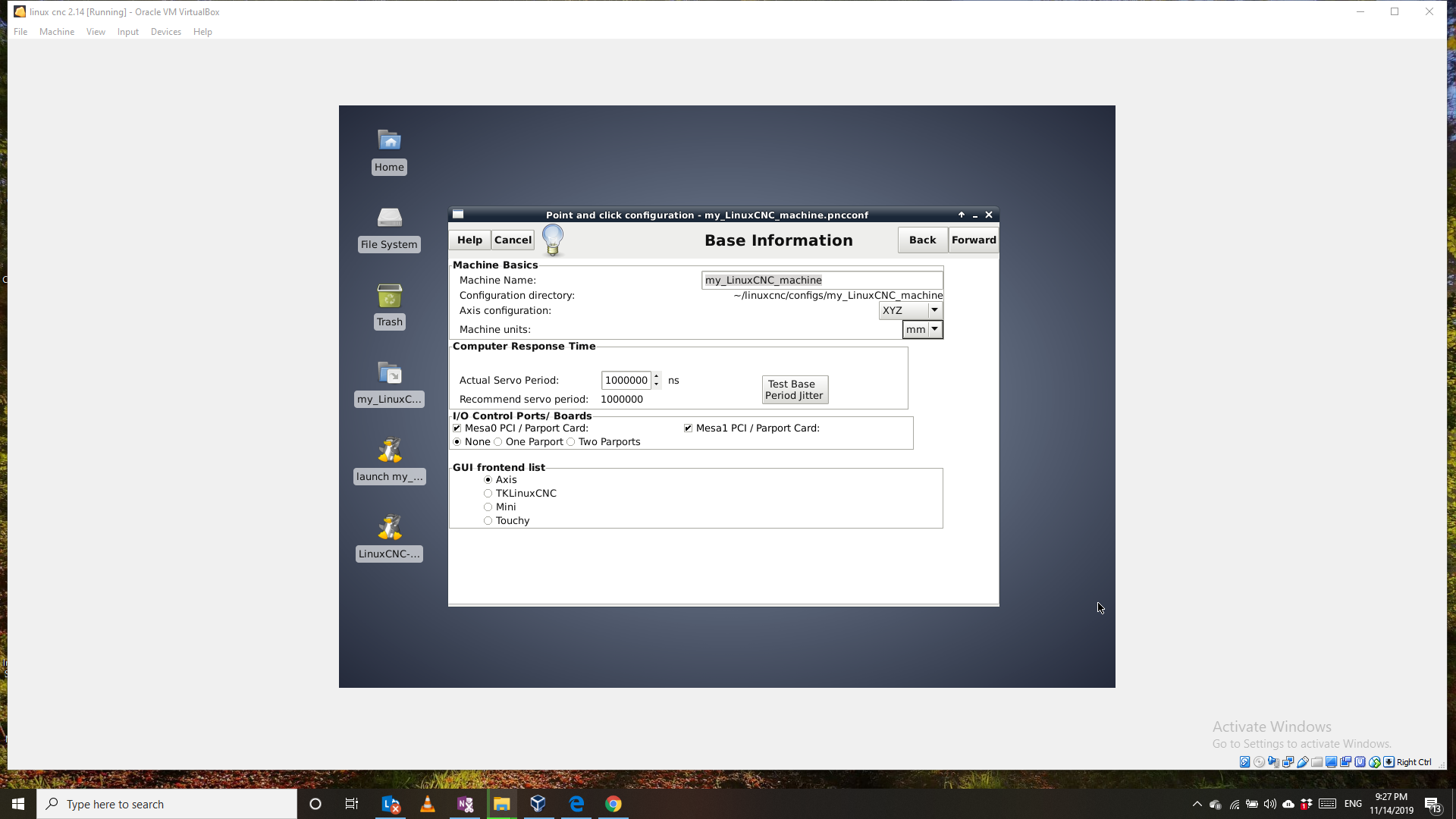Image resolution: width=1456 pixels, height=819 pixels.
Task: Open File Explorer from the taskbar
Action: (x=502, y=804)
